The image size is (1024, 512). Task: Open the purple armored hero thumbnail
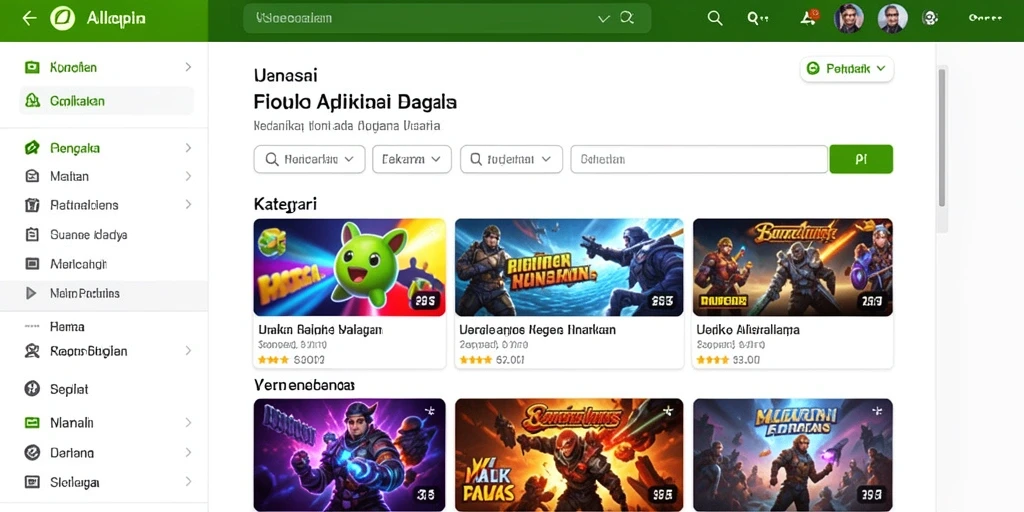pos(349,455)
